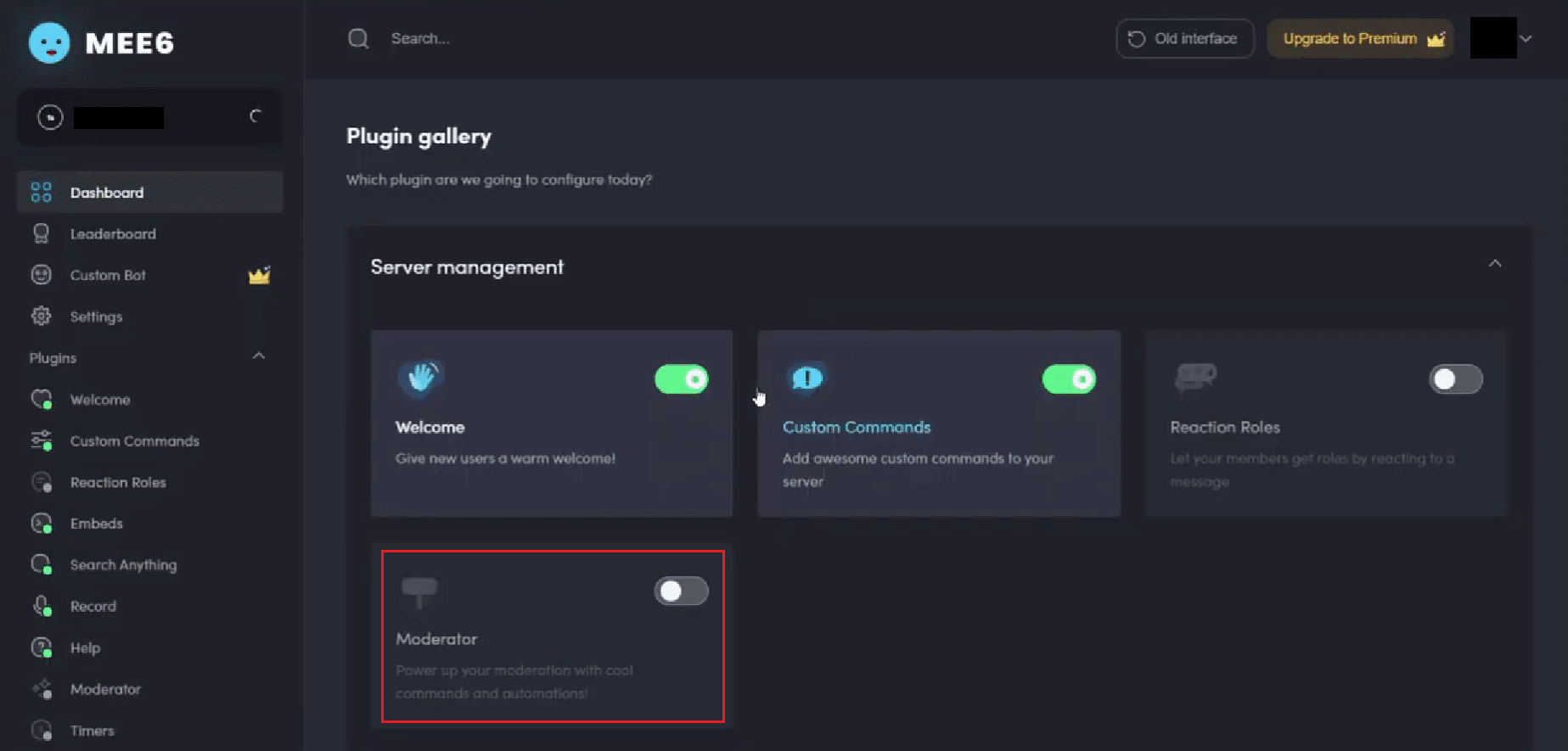Enable the Reaction Roles plugin toggle
This screenshot has width=1568, height=751.
[x=1456, y=379]
